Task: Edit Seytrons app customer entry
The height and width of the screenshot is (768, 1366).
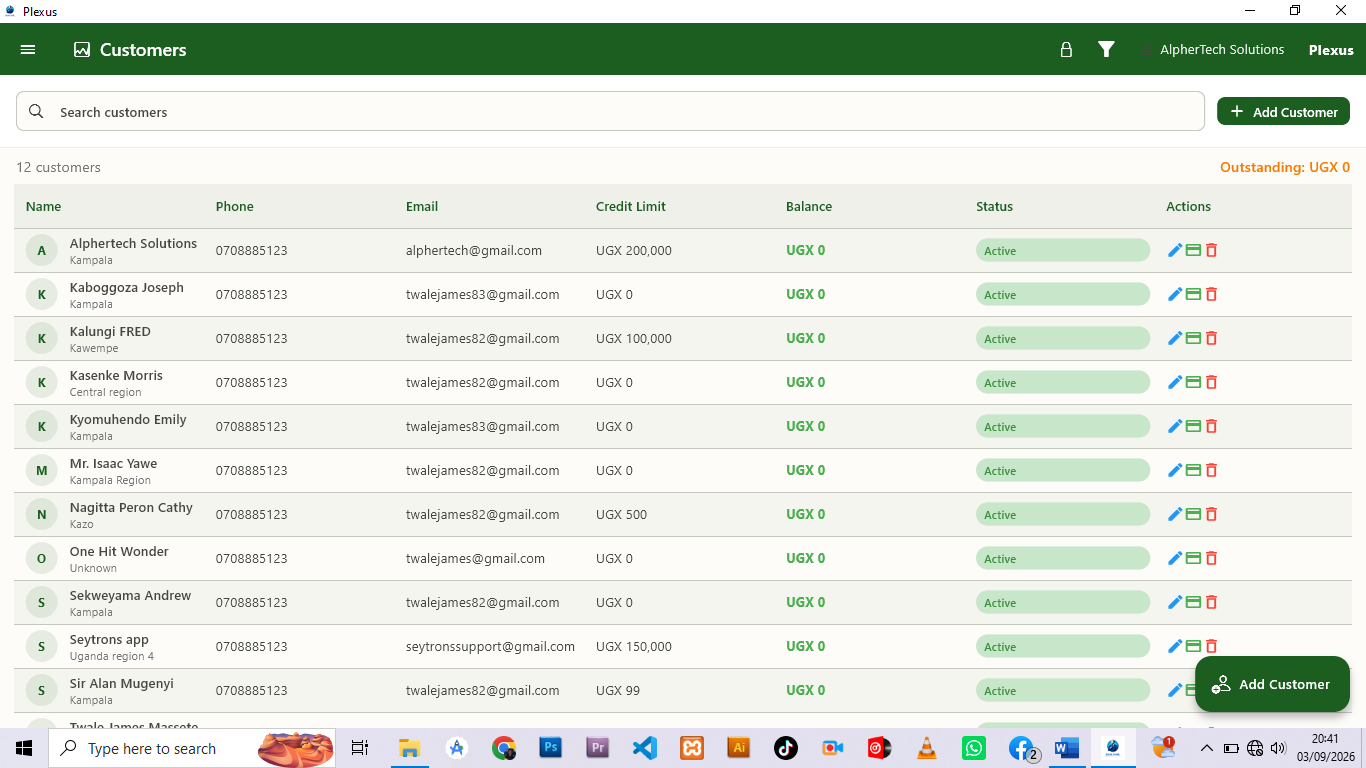Action: (1175, 646)
